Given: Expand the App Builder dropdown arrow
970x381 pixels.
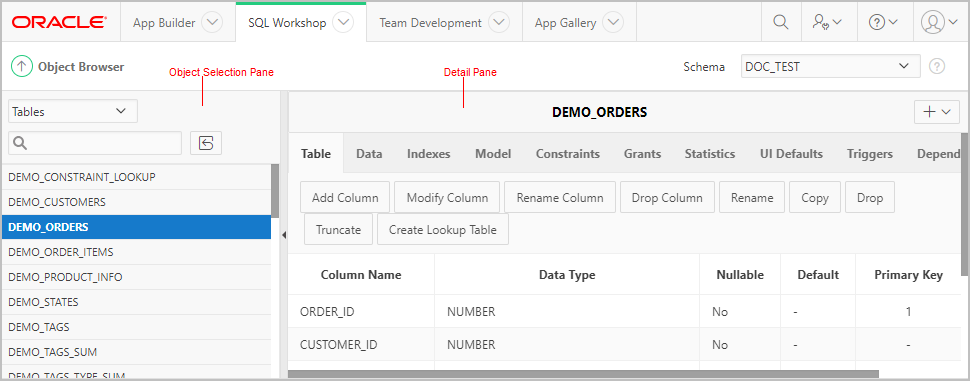Looking at the screenshot, I should tap(212, 23).
